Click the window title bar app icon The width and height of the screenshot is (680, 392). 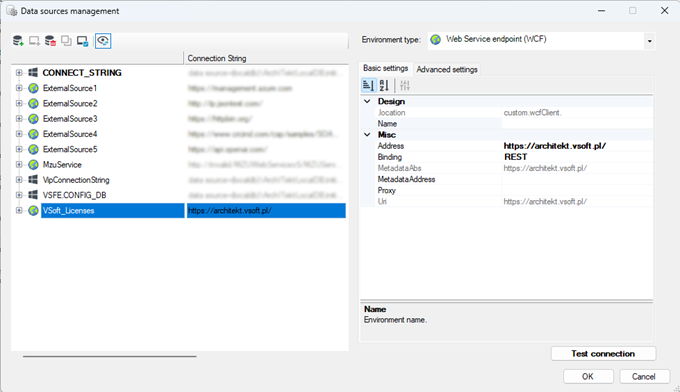(12, 11)
